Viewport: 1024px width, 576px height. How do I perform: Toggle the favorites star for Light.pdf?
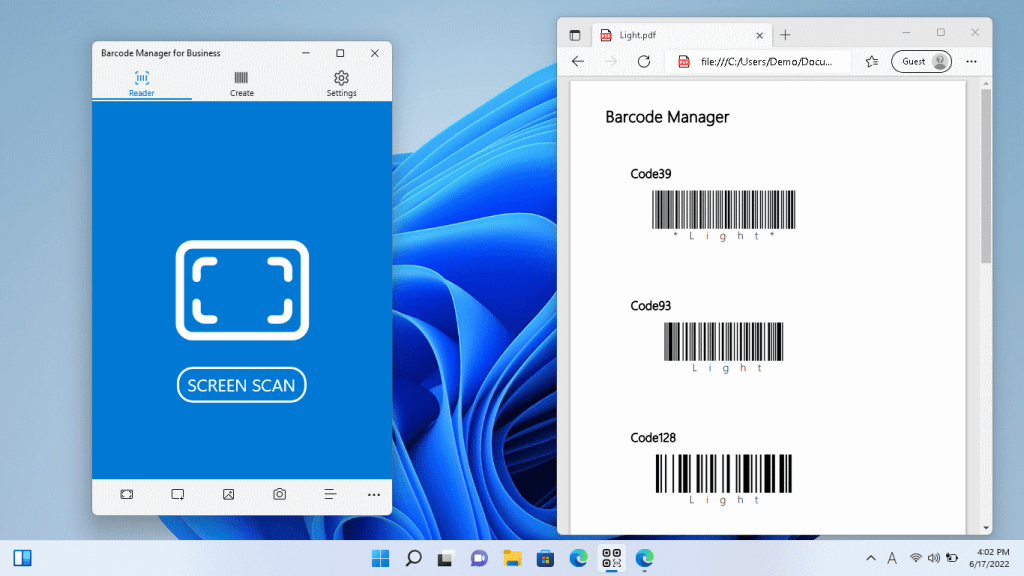[x=872, y=61]
